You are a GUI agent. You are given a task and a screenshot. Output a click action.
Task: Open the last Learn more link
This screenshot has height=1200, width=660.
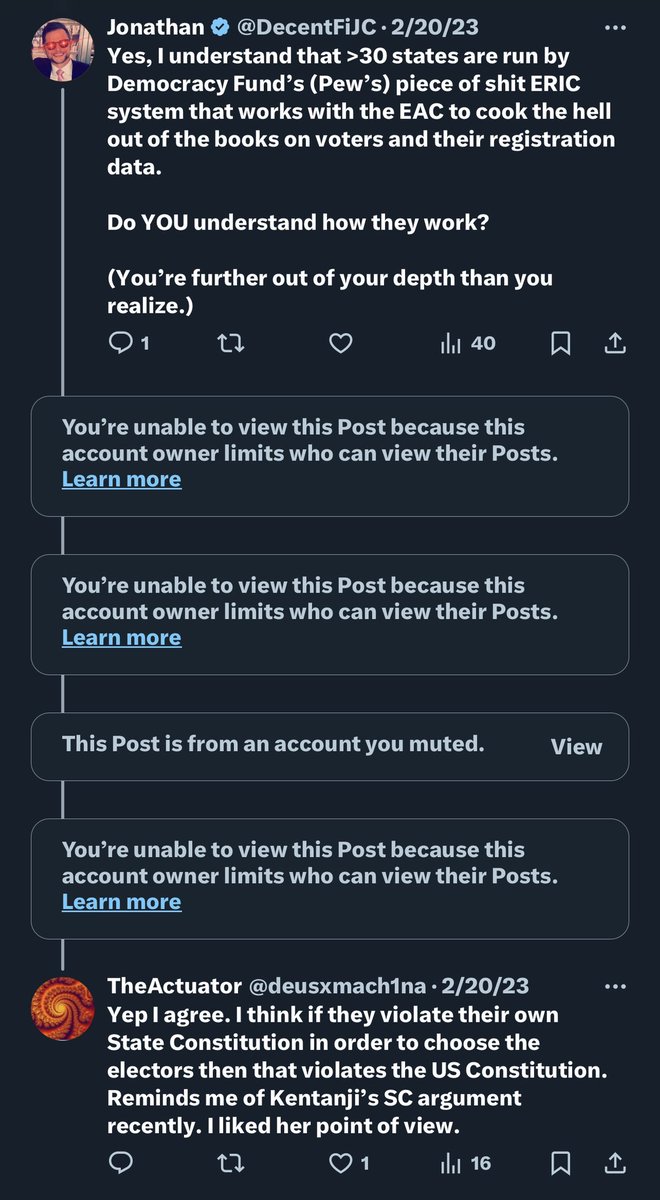[121, 902]
